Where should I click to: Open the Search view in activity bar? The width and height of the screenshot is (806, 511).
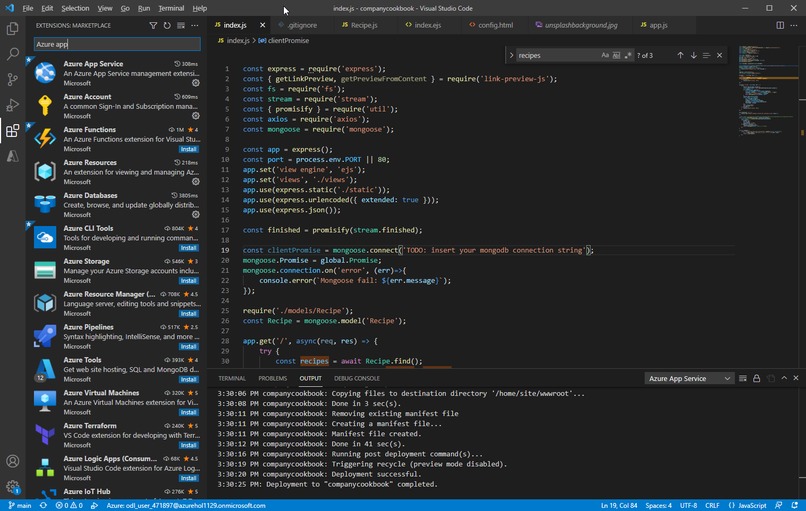[x=12, y=53]
